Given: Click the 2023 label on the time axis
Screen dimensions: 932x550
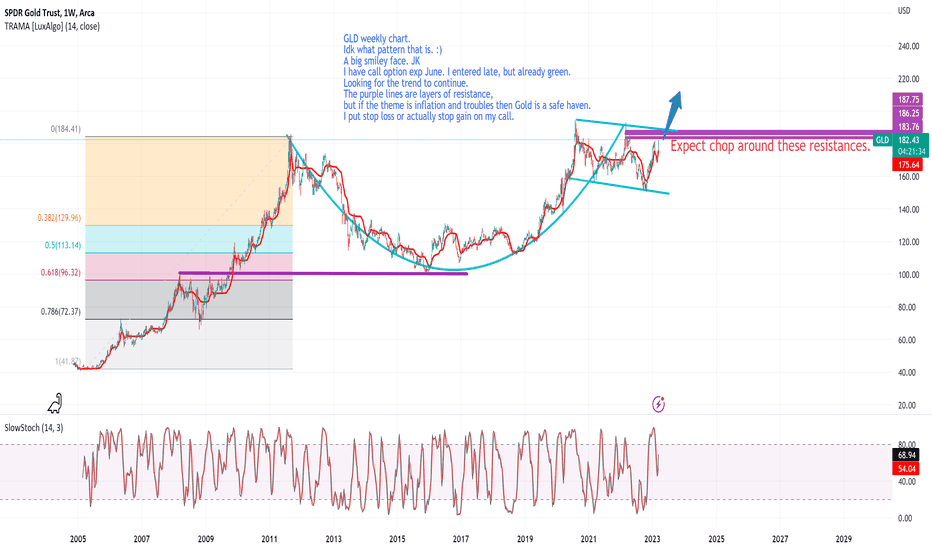Looking at the screenshot, I should point(652,539).
